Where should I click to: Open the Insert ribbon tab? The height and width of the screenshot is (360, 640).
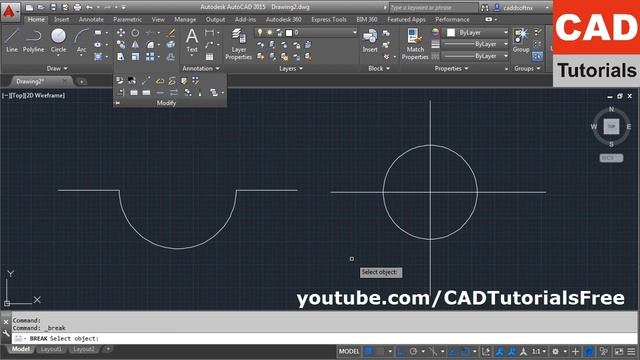click(x=61, y=20)
